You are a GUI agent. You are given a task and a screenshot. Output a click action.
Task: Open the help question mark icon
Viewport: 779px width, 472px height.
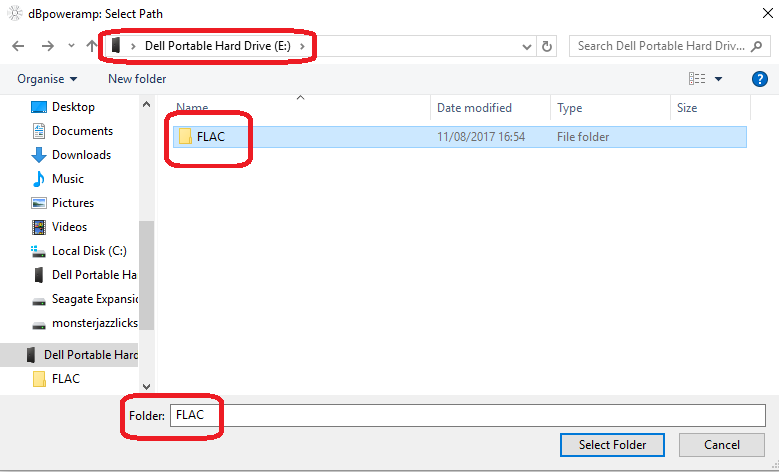(x=759, y=79)
